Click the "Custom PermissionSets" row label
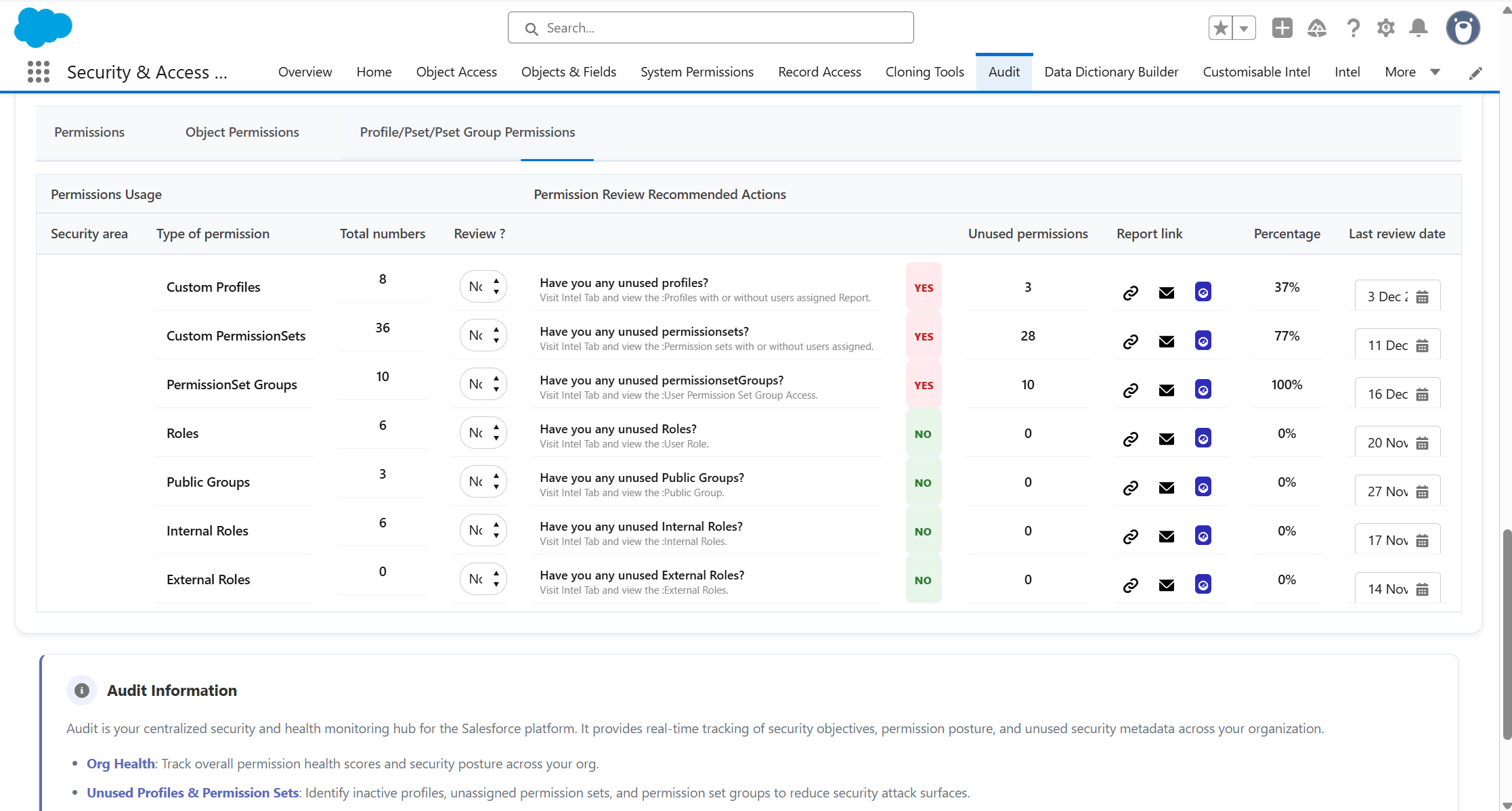The image size is (1512, 811). (236, 336)
